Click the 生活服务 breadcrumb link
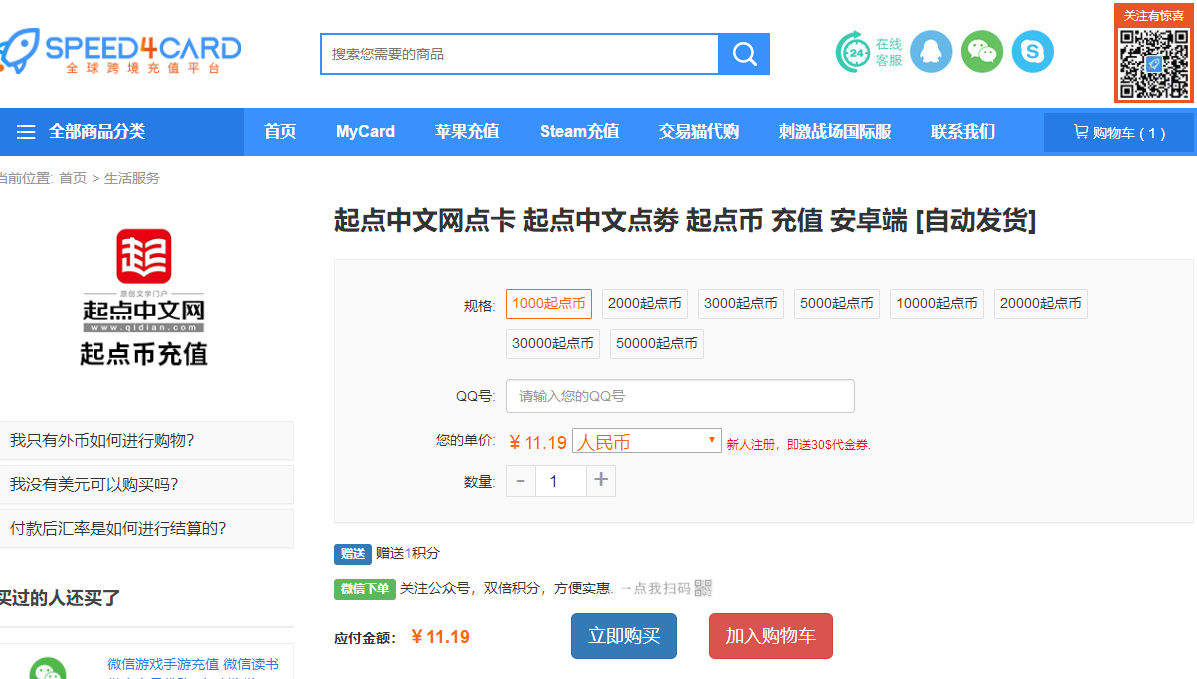This screenshot has height=679, width=1197. click(x=132, y=178)
